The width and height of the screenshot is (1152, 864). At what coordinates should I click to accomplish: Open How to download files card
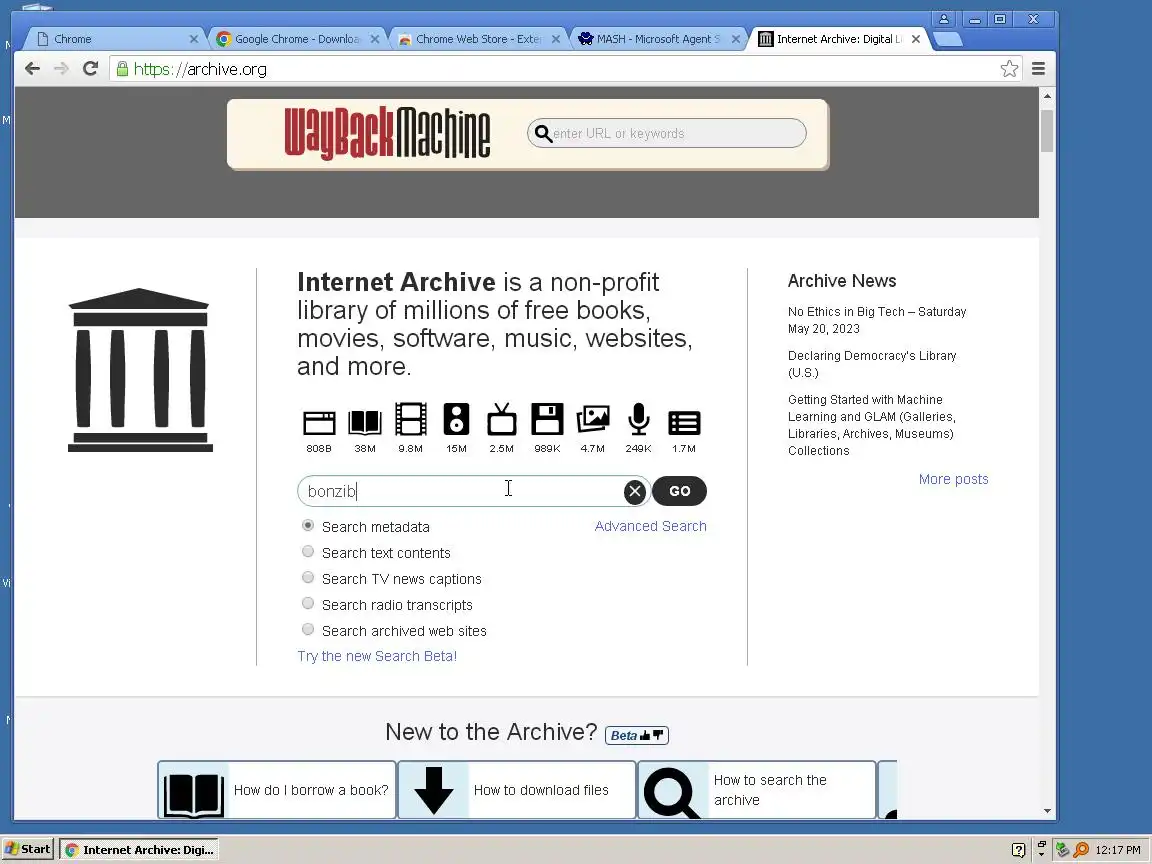coord(516,790)
